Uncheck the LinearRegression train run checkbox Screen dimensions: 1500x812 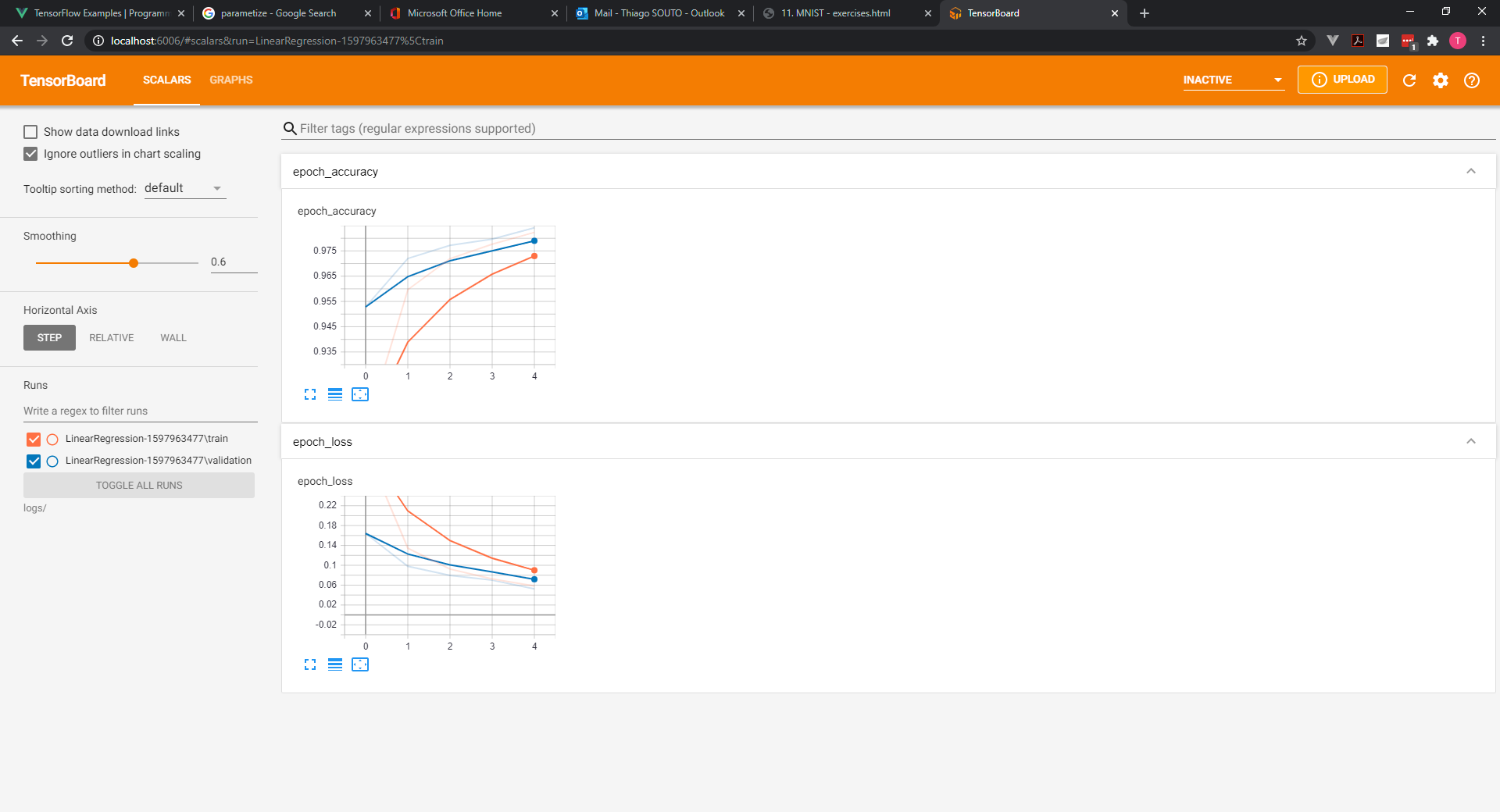click(34, 440)
